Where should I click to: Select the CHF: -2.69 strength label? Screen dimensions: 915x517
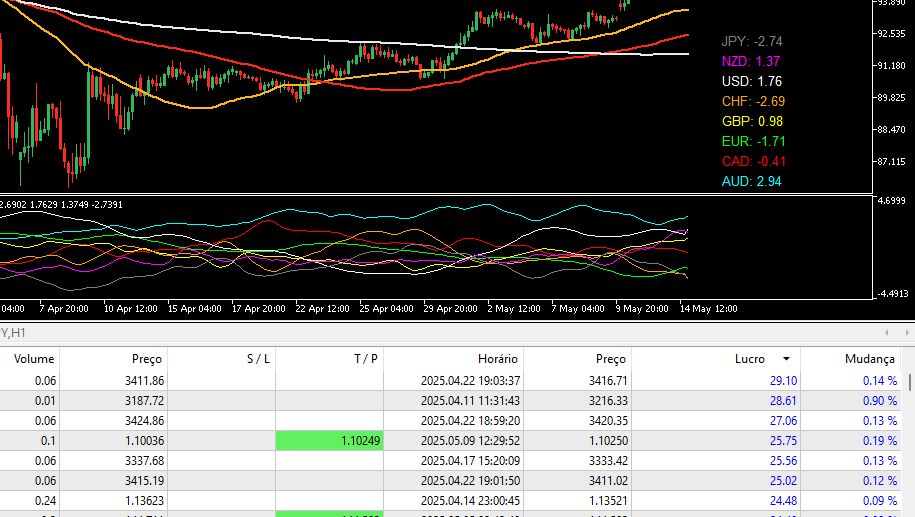pos(753,101)
